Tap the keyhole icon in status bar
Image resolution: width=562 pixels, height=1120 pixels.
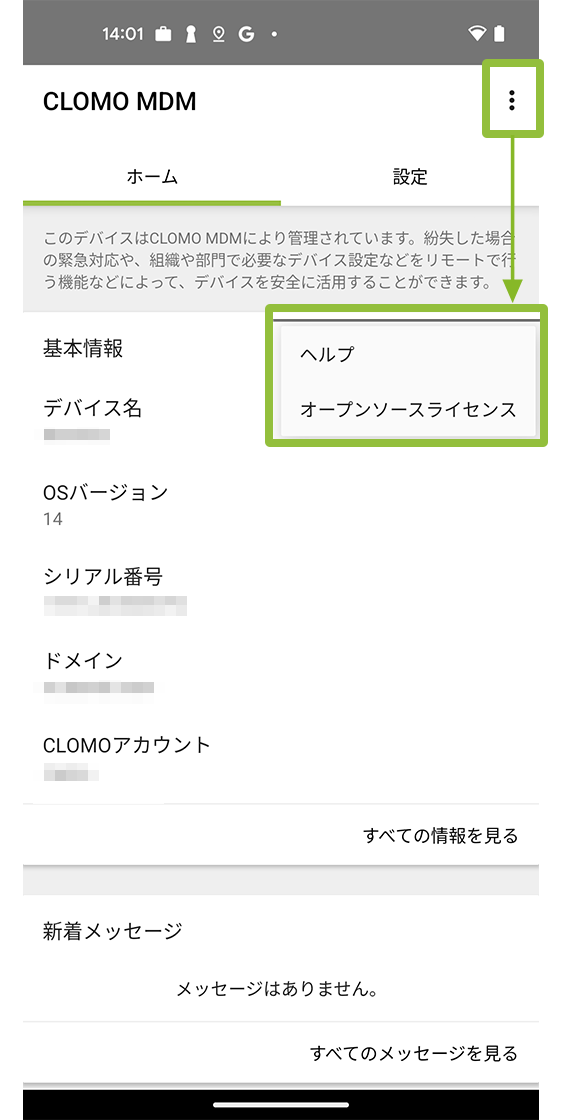[x=191, y=34]
